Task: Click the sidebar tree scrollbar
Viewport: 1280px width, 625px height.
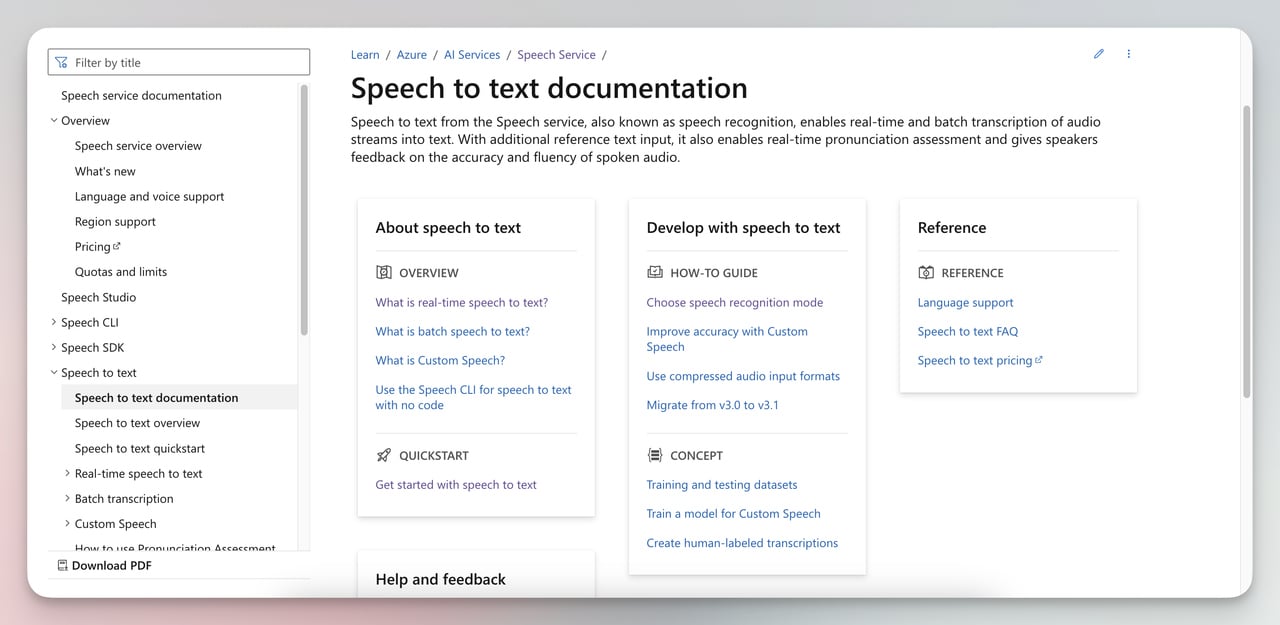Action: point(304,210)
